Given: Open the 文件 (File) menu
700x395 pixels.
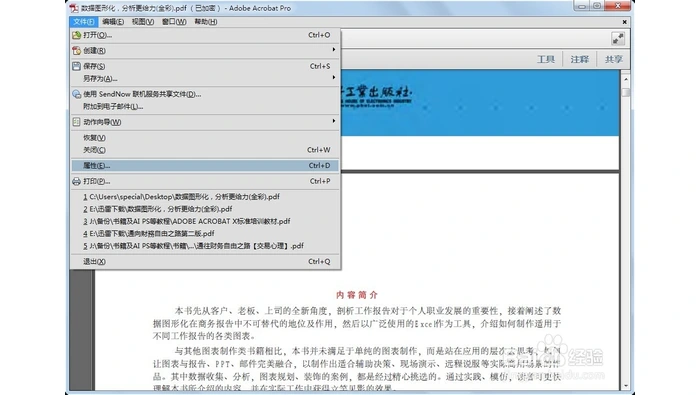Looking at the screenshot, I should pyautogui.click(x=83, y=21).
